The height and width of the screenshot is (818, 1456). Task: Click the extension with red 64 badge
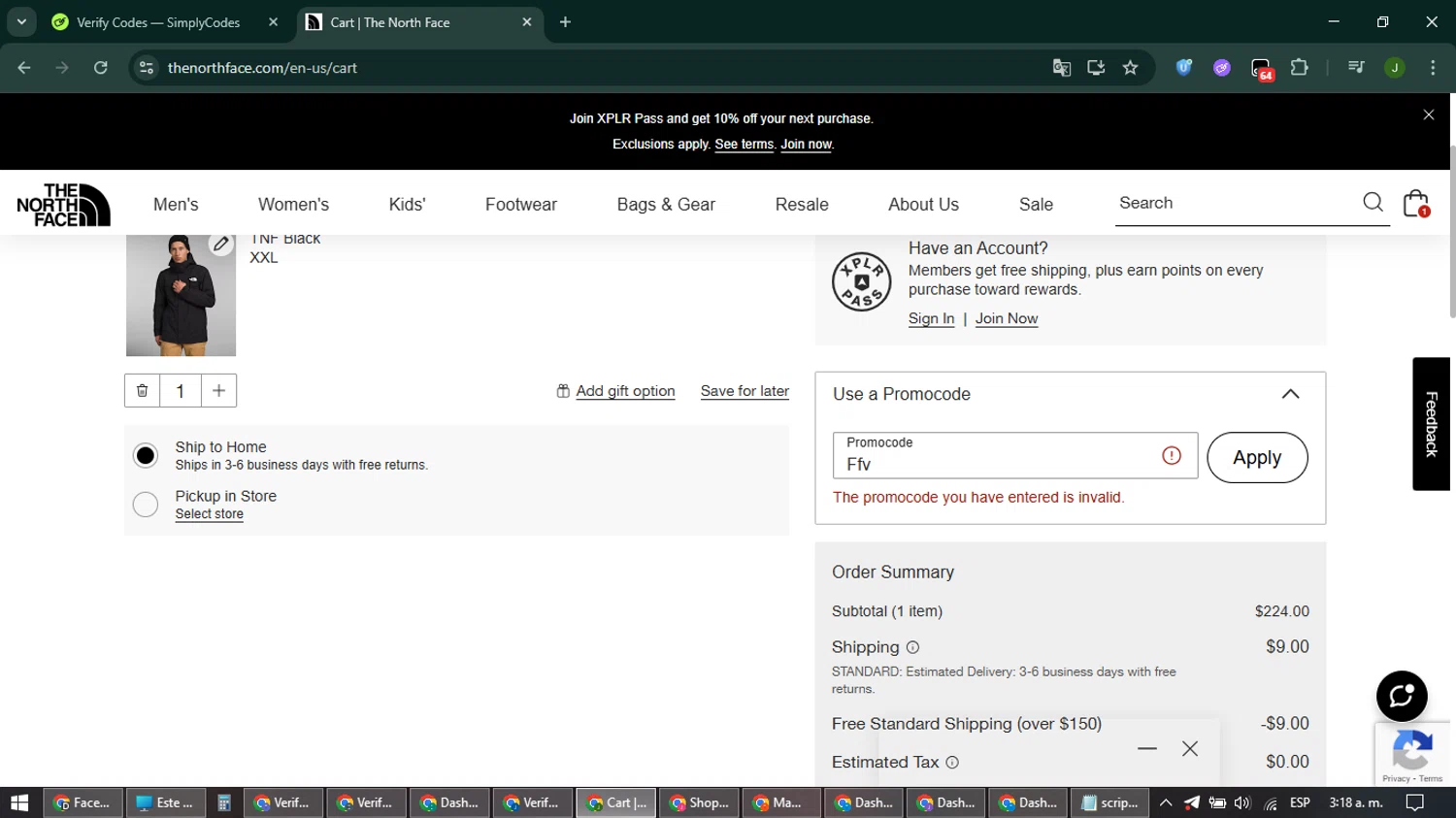click(1261, 69)
